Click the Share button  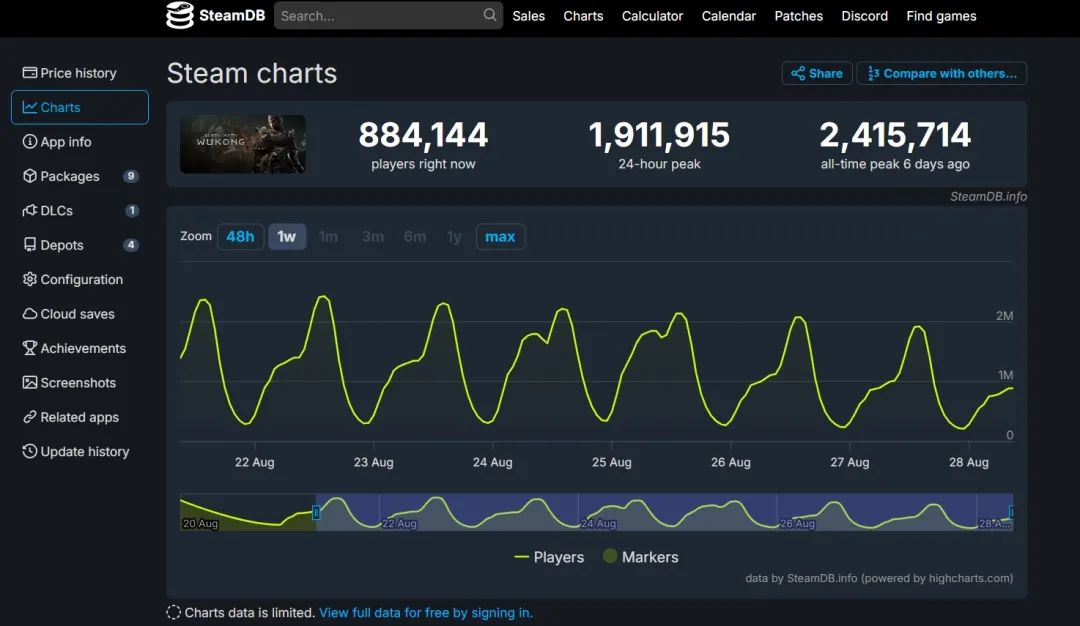point(817,73)
